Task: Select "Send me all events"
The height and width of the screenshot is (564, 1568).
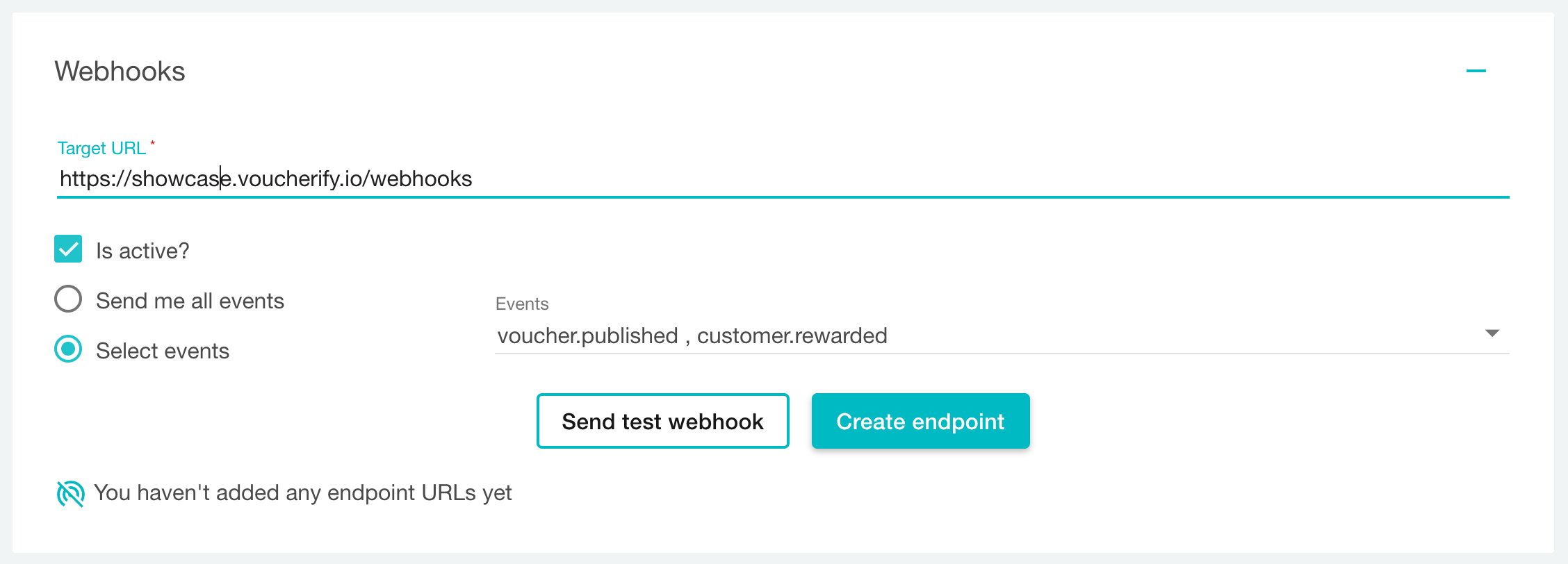Action: (x=67, y=299)
